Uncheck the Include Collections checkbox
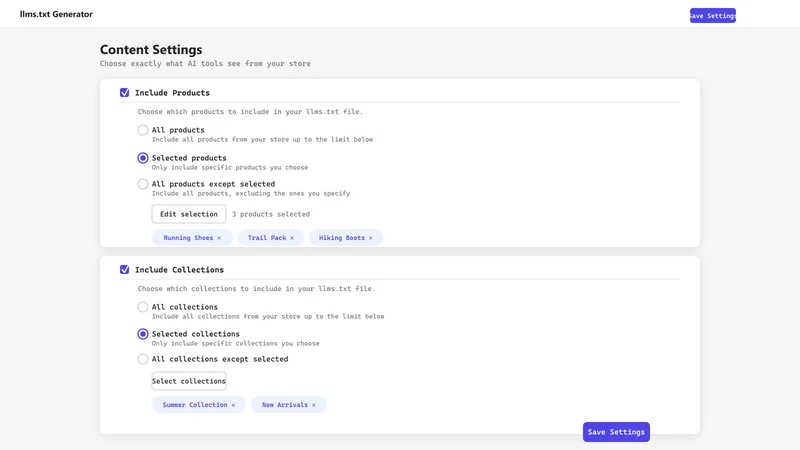Image resolution: width=800 pixels, height=450 pixels. (x=124, y=269)
